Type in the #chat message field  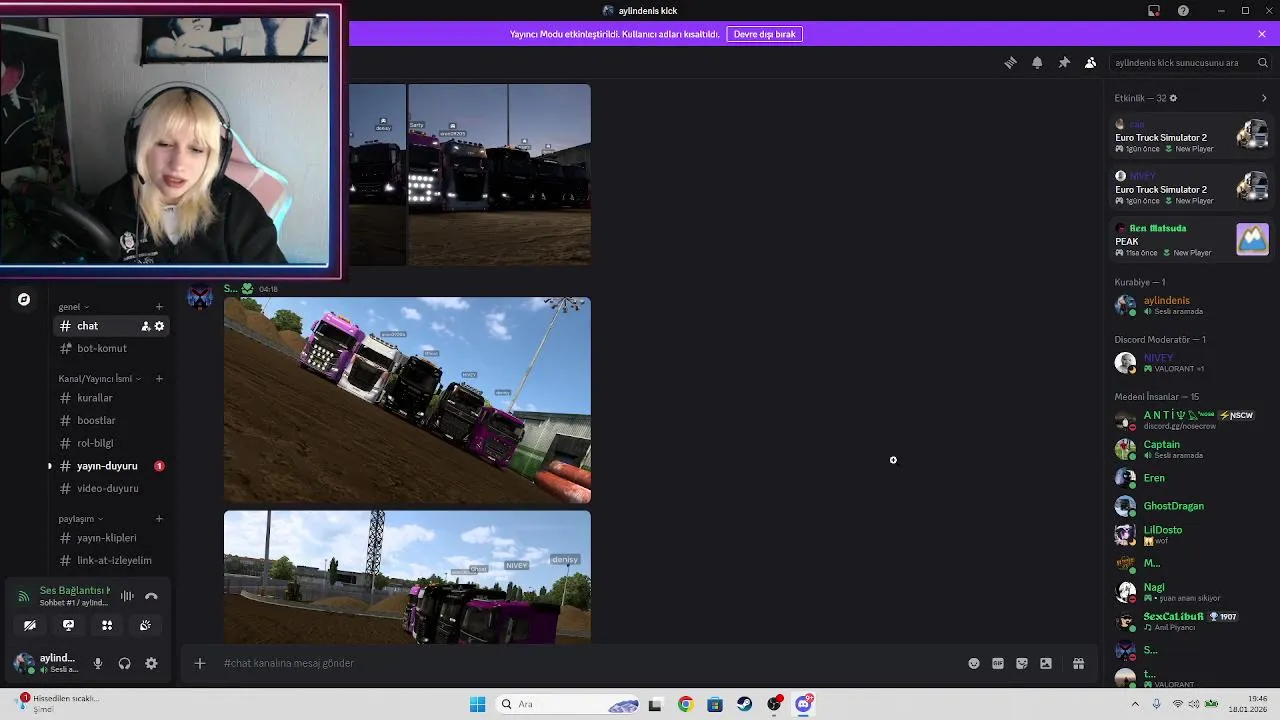click(x=590, y=663)
